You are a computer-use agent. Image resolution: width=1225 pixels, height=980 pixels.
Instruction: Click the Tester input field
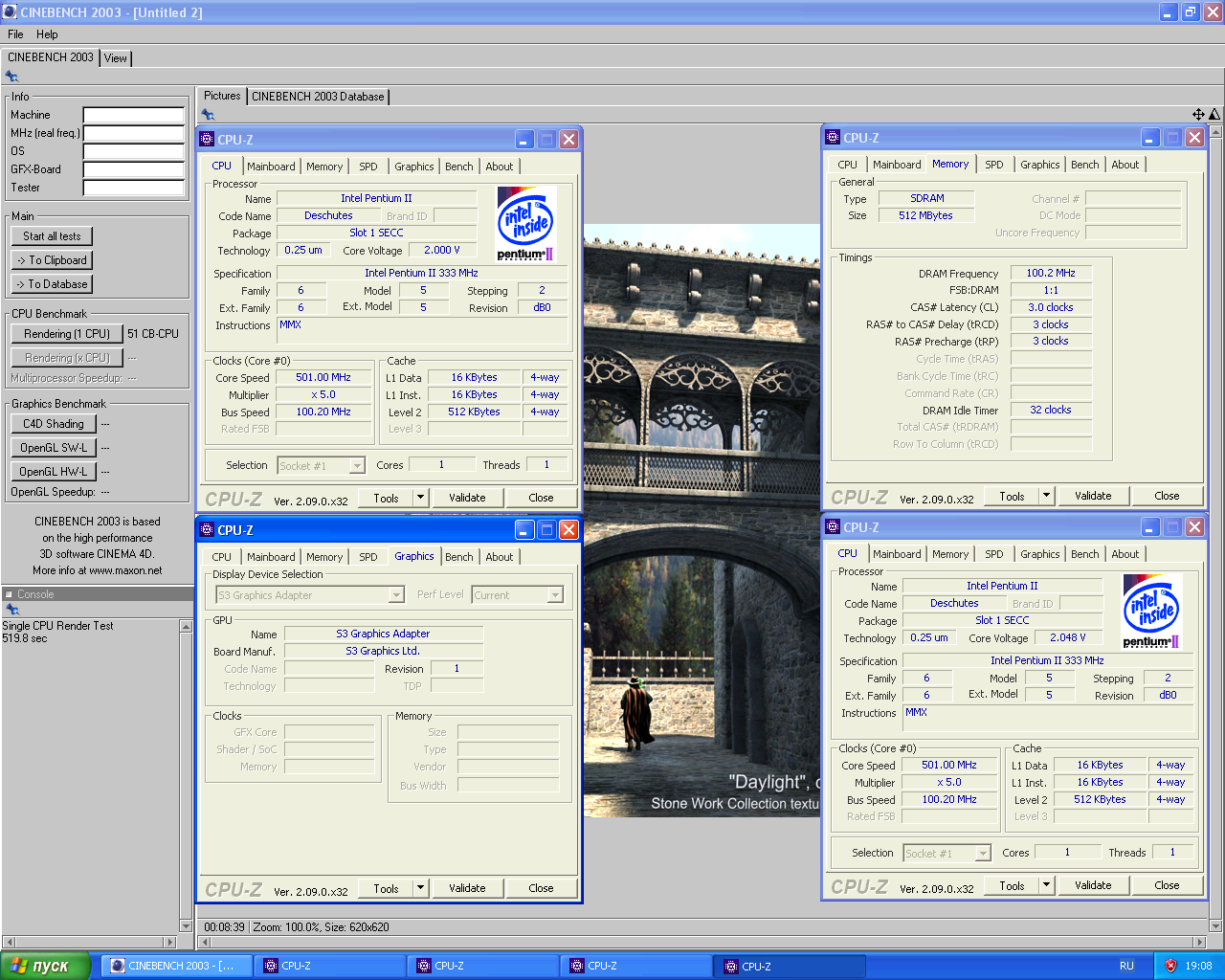coord(133,188)
